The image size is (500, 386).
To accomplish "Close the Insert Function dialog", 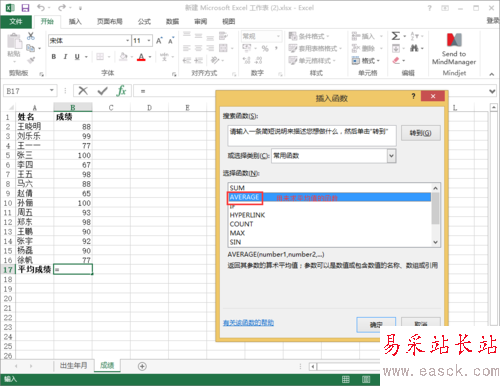I will click(433, 96).
